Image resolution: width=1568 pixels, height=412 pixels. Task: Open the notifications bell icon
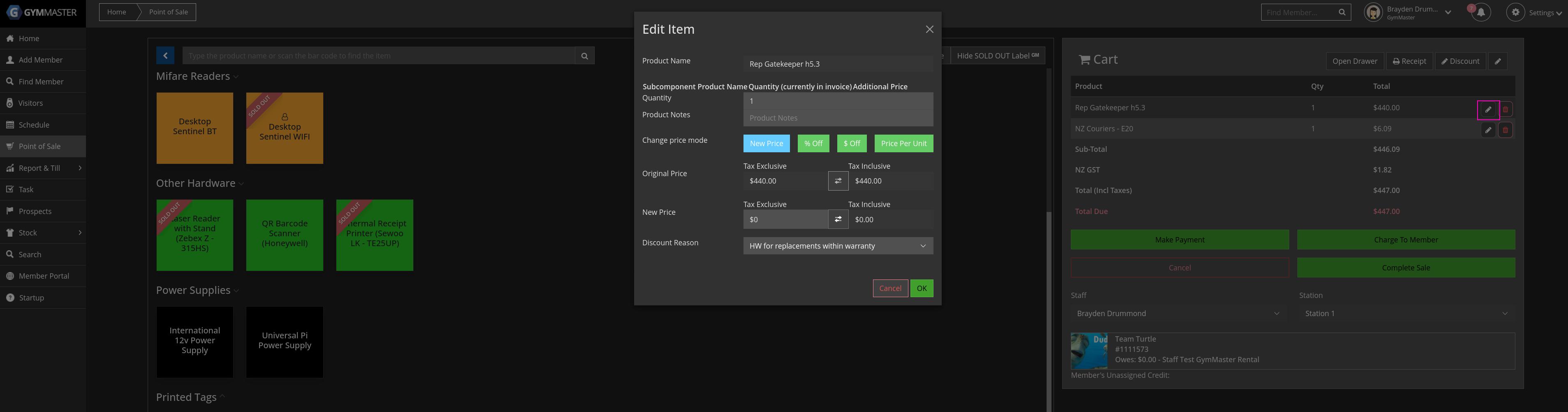(x=1481, y=13)
